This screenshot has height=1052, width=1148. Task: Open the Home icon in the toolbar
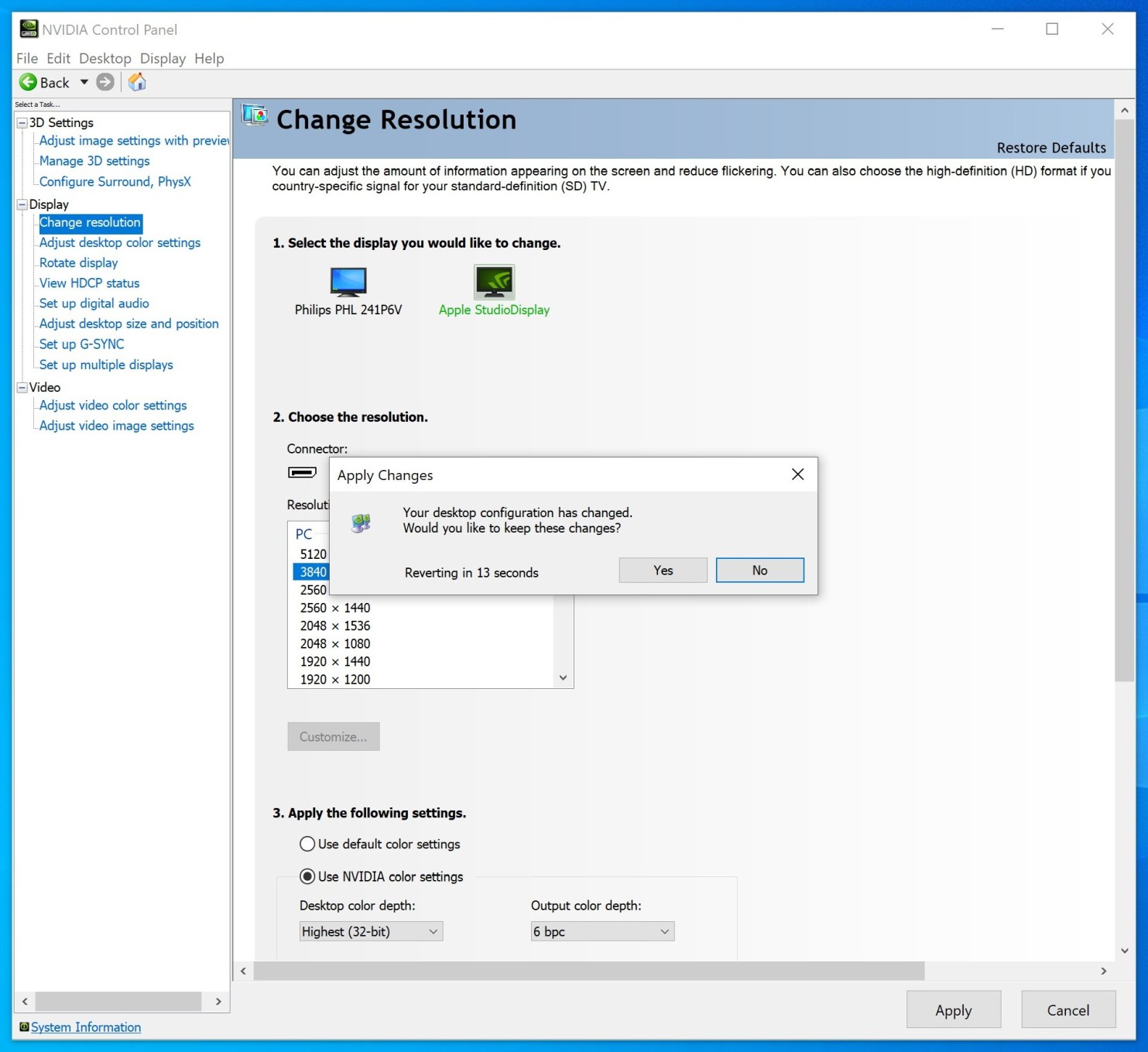click(137, 82)
